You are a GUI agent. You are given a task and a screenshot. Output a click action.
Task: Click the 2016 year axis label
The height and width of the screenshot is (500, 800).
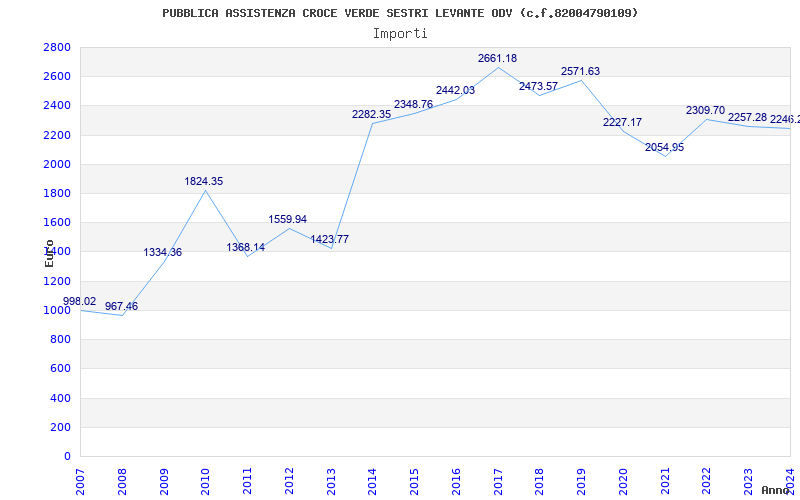(457, 482)
